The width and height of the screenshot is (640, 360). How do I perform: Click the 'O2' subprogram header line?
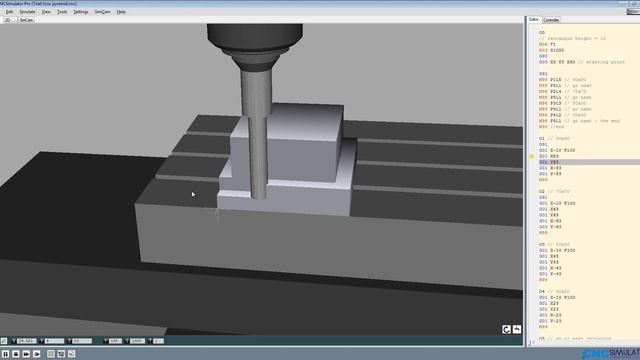[553, 191]
